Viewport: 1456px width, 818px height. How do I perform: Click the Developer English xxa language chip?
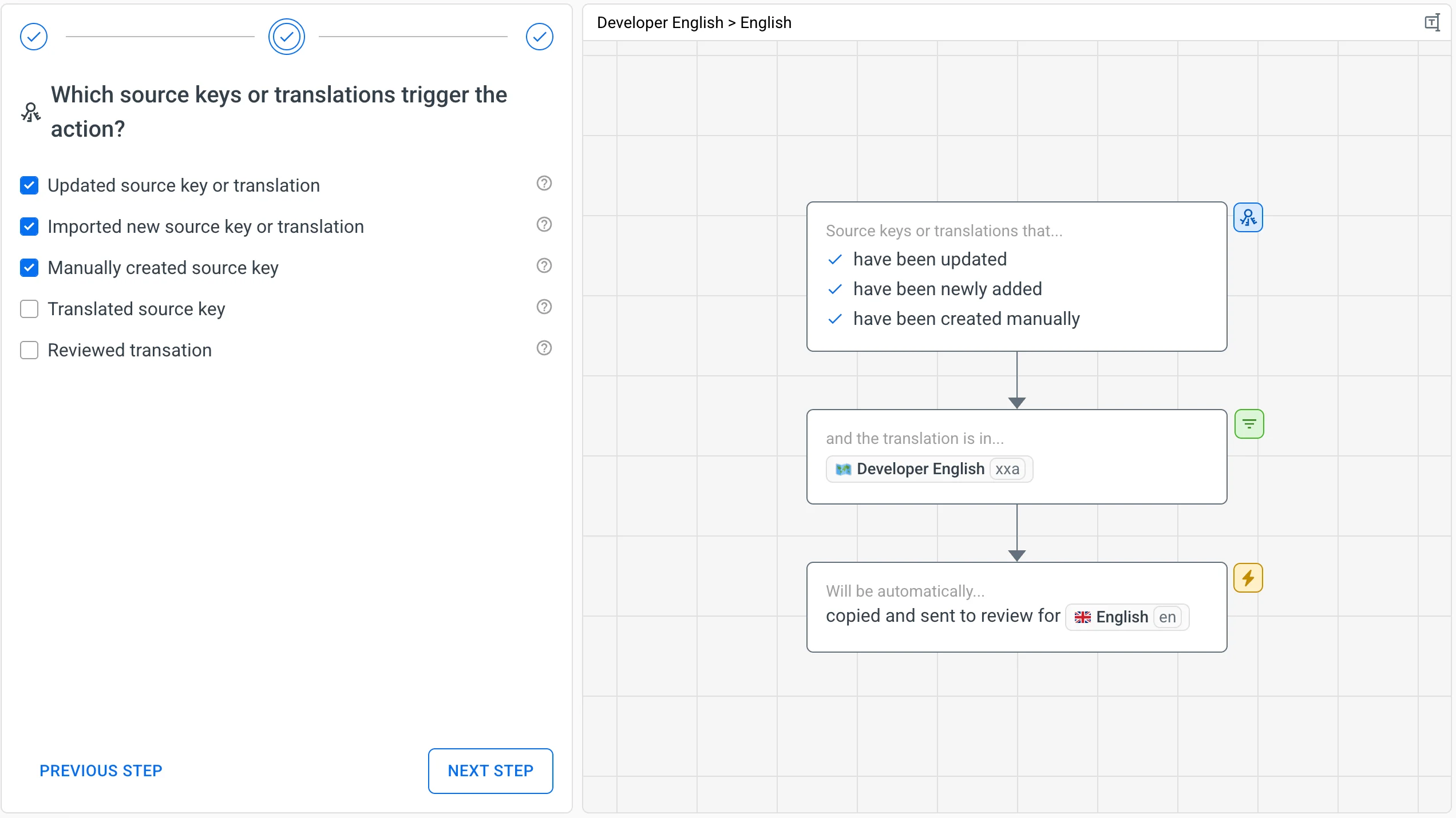point(929,469)
